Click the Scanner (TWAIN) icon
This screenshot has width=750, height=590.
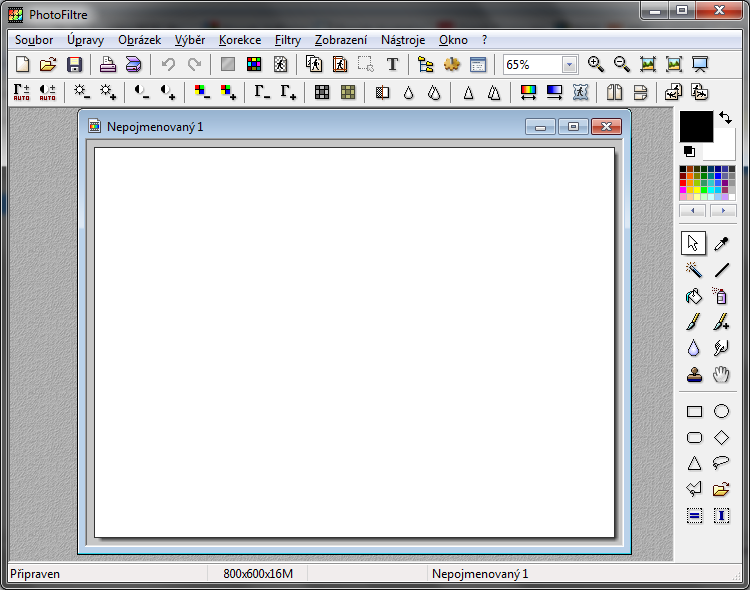[x=133, y=64]
